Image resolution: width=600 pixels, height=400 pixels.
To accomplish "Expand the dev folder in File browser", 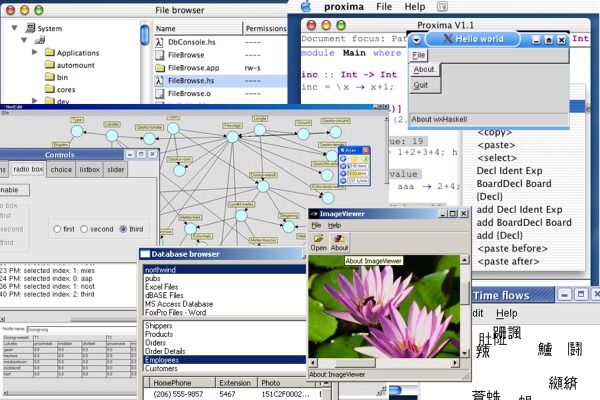I will point(35,100).
